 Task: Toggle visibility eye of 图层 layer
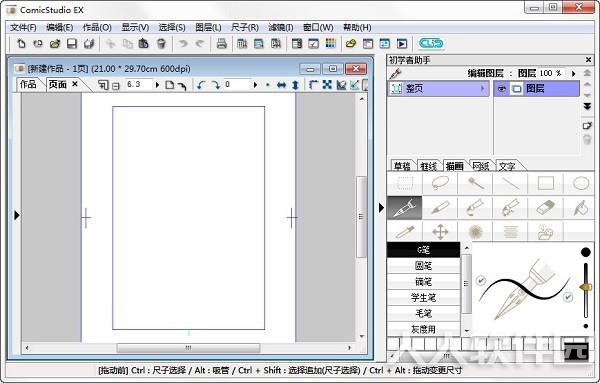(x=502, y=89)
